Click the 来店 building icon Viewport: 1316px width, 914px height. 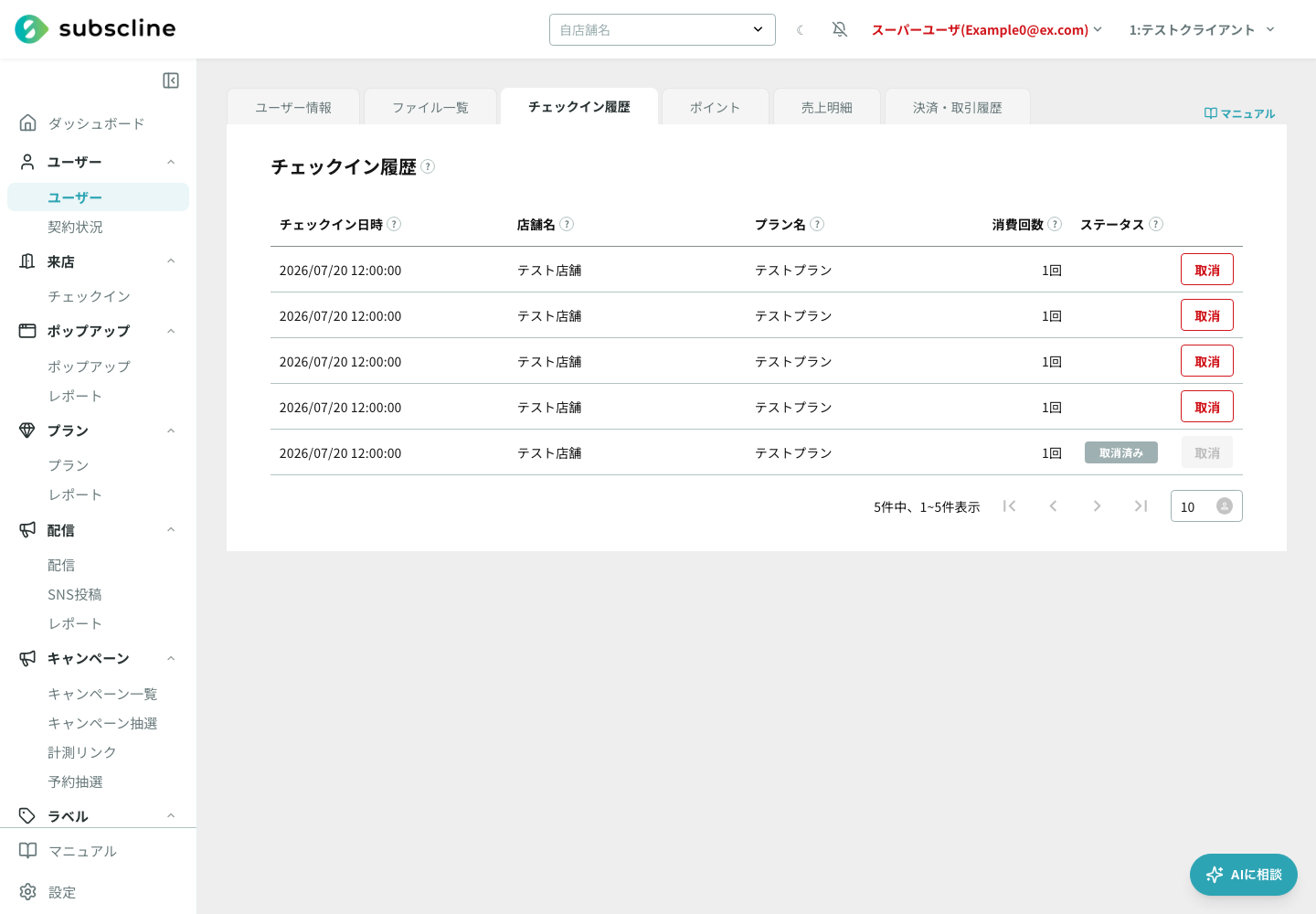pyautogui.click(x=28, y=261)
